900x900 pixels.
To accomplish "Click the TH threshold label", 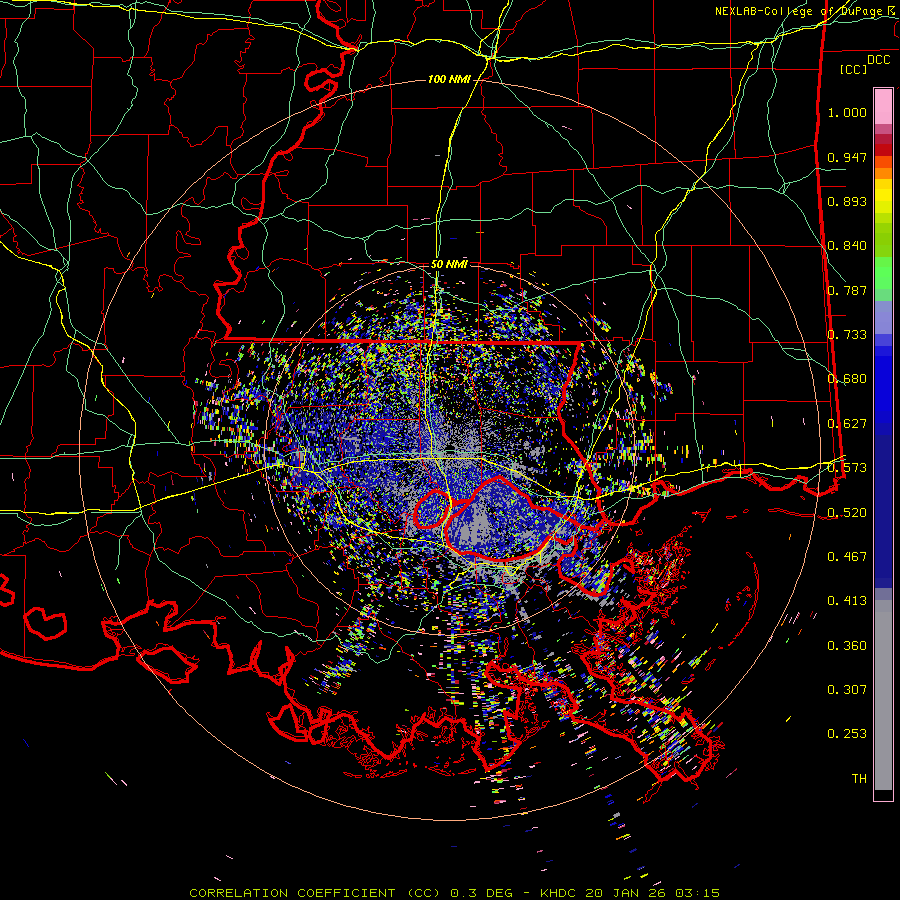I will pyautogui.click(x=859, y=779).
